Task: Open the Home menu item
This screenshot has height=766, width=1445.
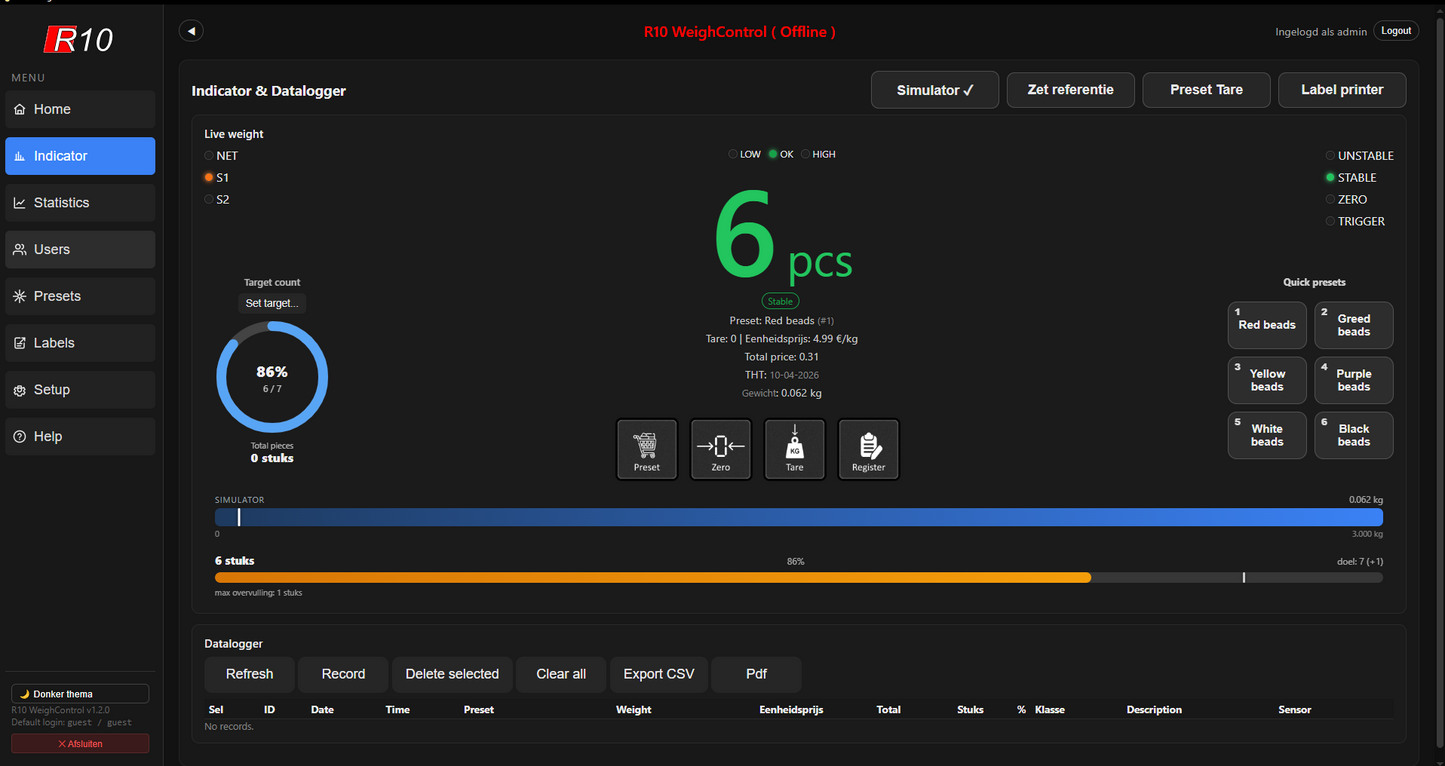Action: pos(80,109)
